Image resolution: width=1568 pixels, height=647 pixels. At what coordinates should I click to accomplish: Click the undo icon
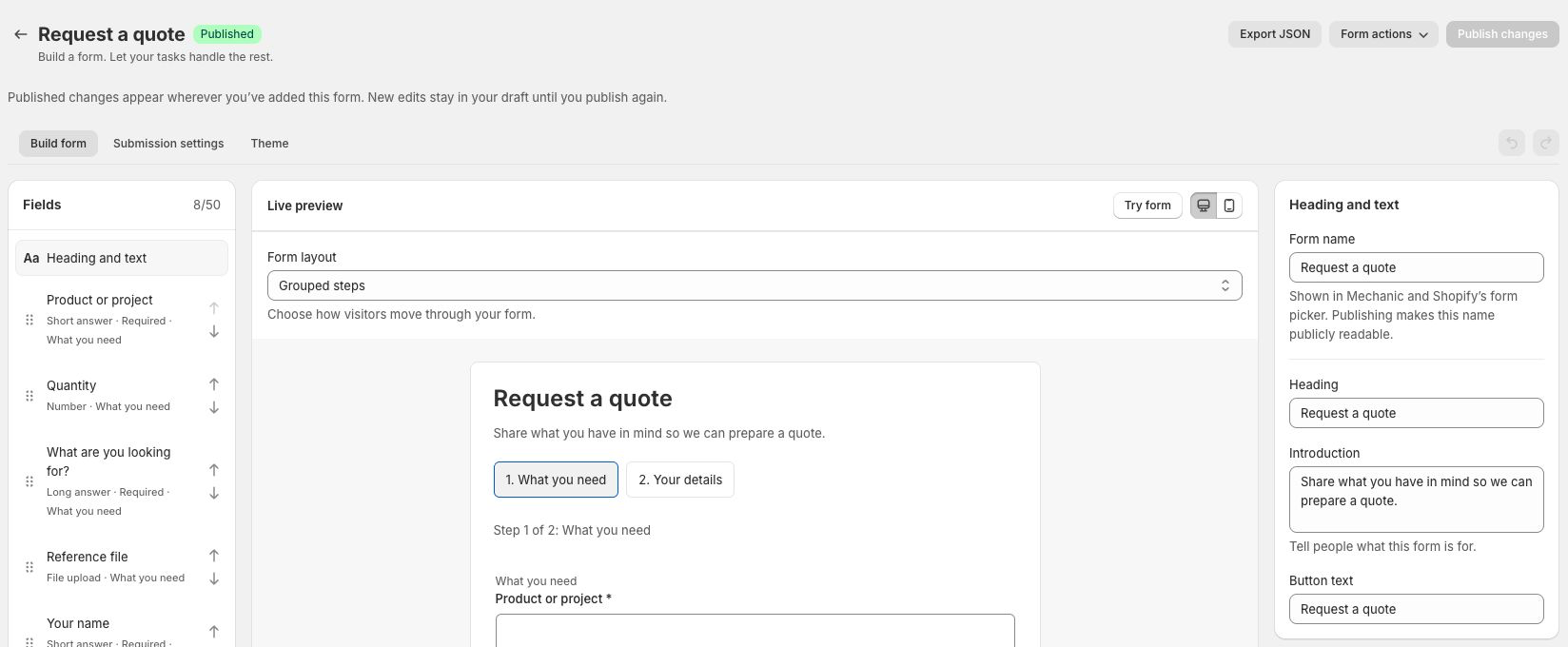1512,143
